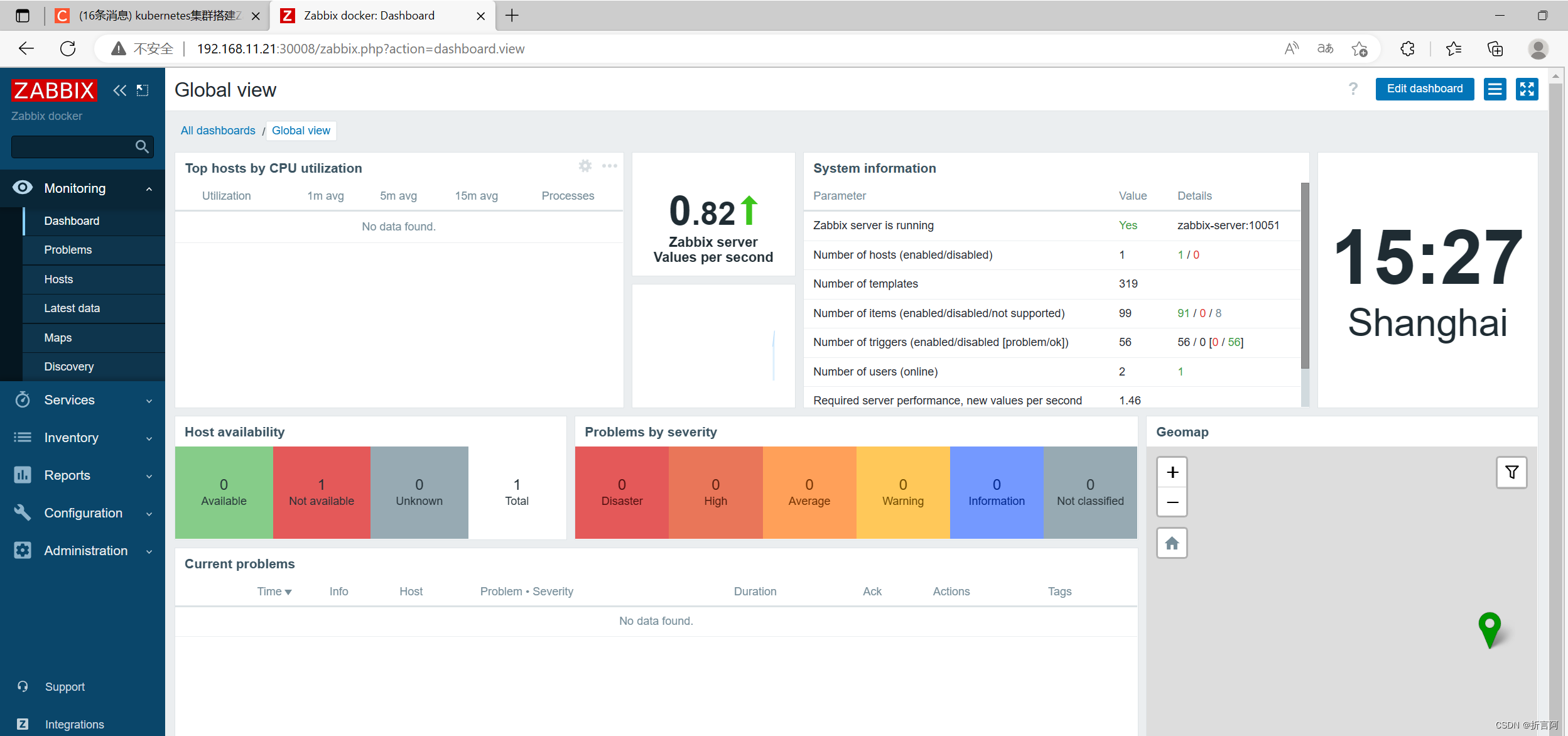Click the Services stopwatch icon
The width and height of the screenshot is (1568, 736).
(23, 400)
